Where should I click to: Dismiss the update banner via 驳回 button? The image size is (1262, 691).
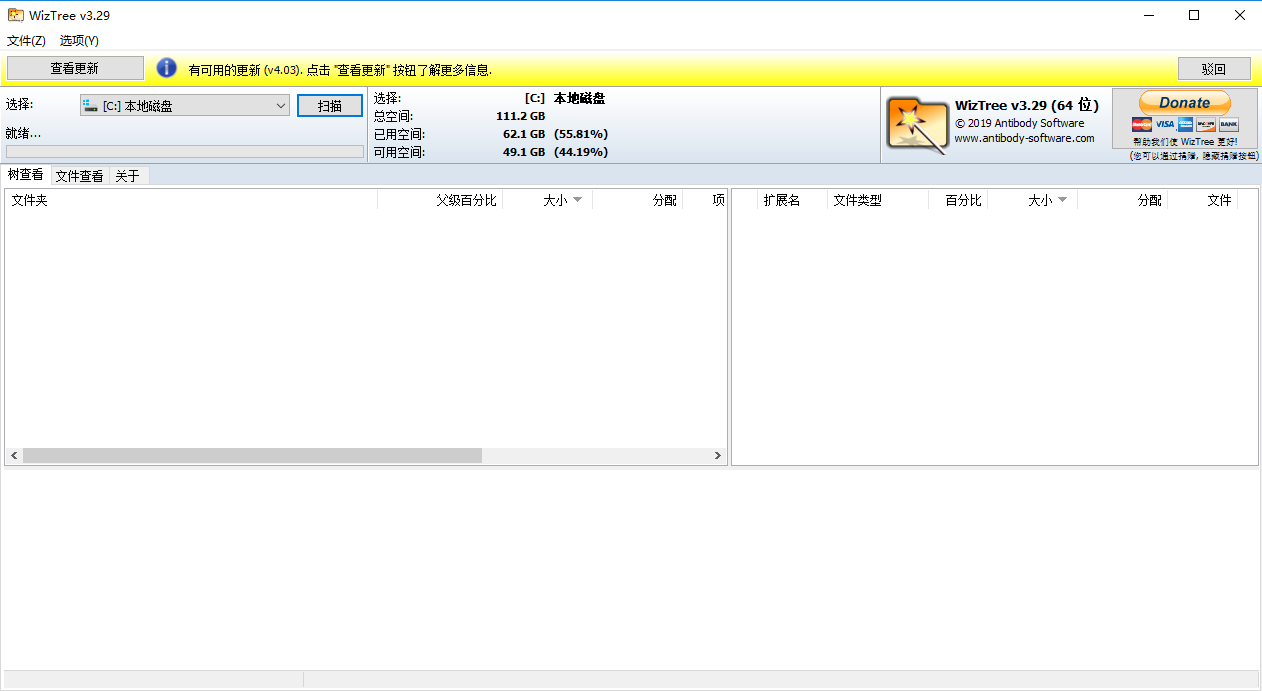coord(1214,68)
